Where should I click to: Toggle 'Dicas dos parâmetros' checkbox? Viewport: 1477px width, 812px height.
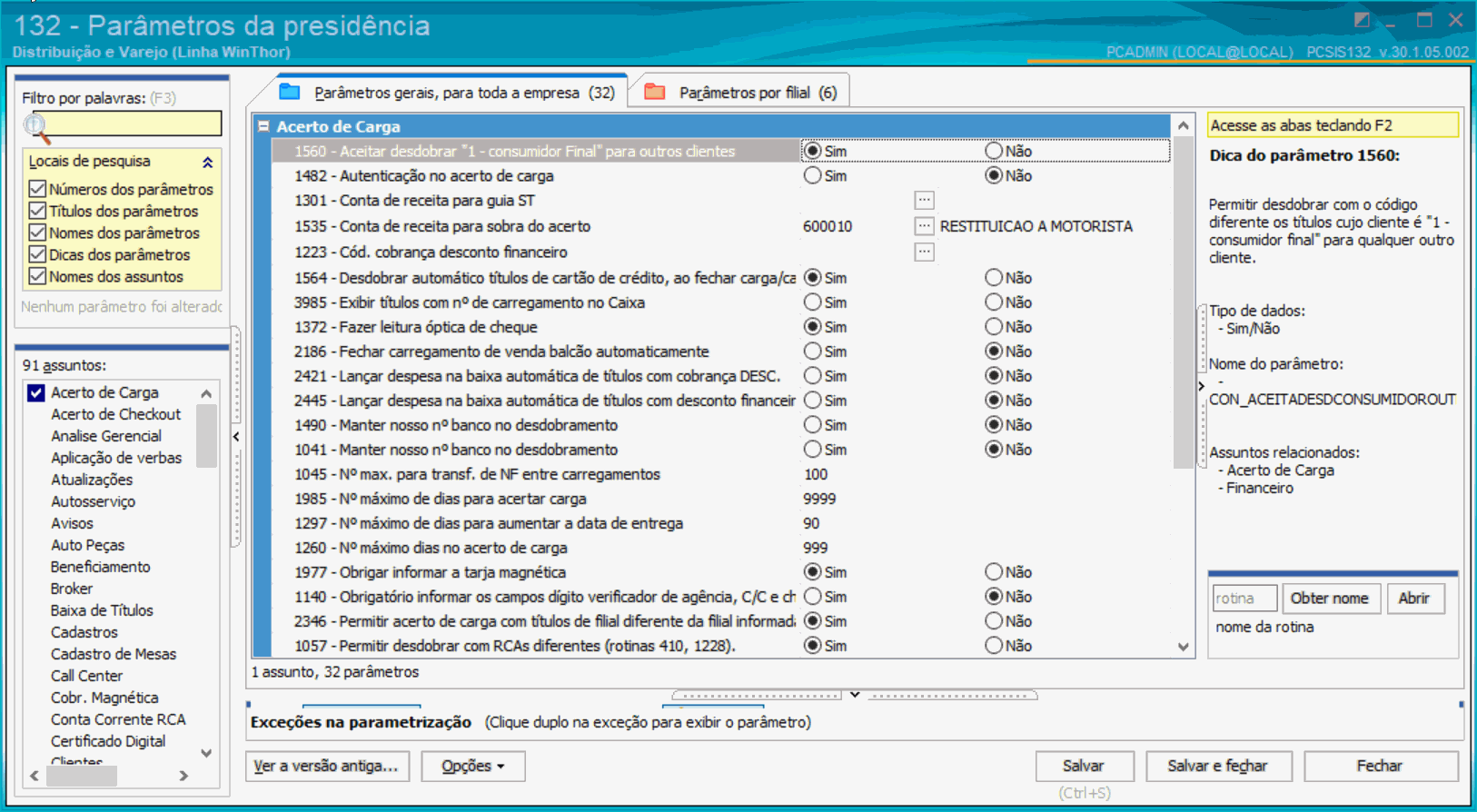click(37, 254)
